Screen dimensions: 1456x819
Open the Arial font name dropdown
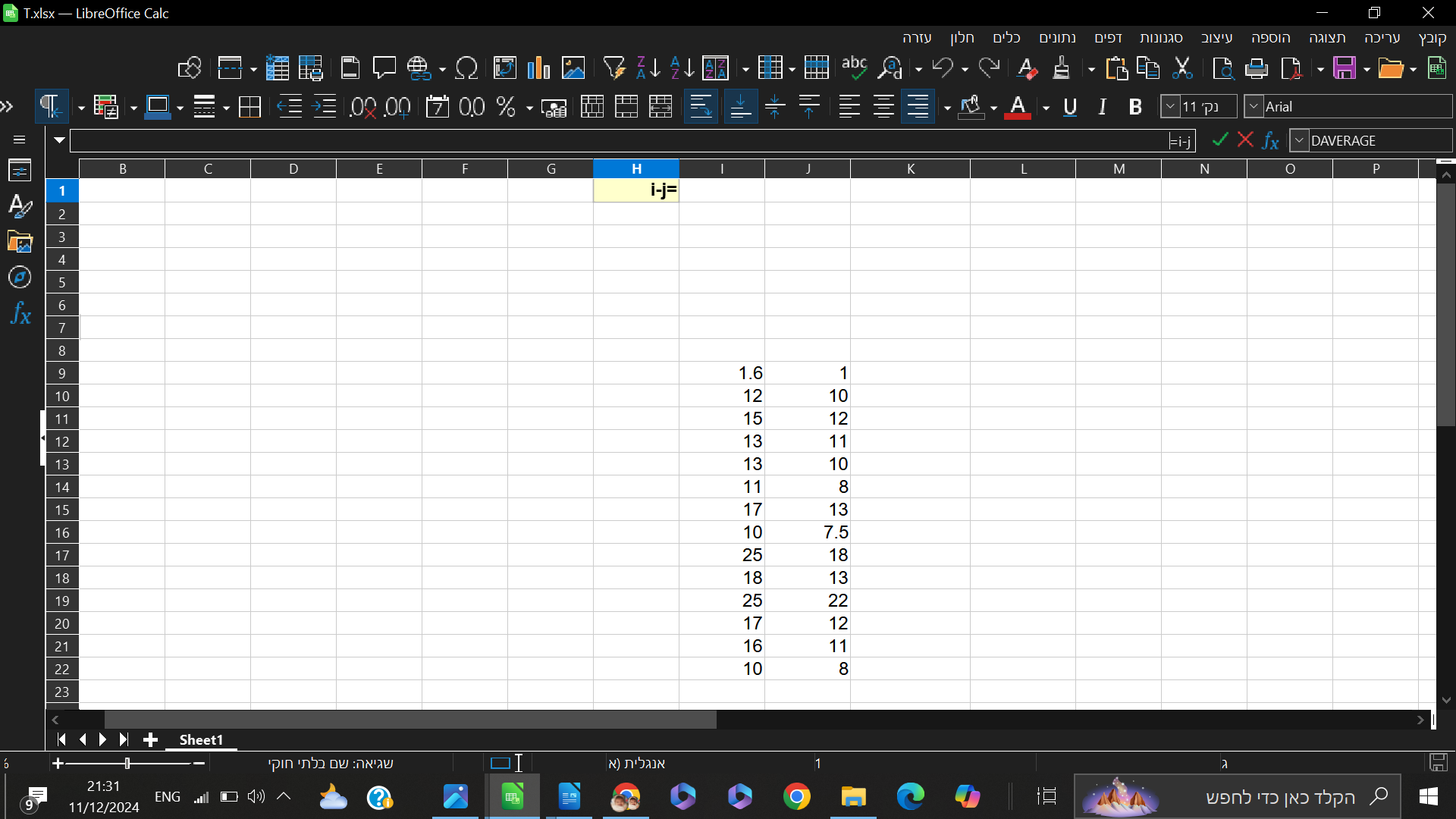(x=1254, y=107)
